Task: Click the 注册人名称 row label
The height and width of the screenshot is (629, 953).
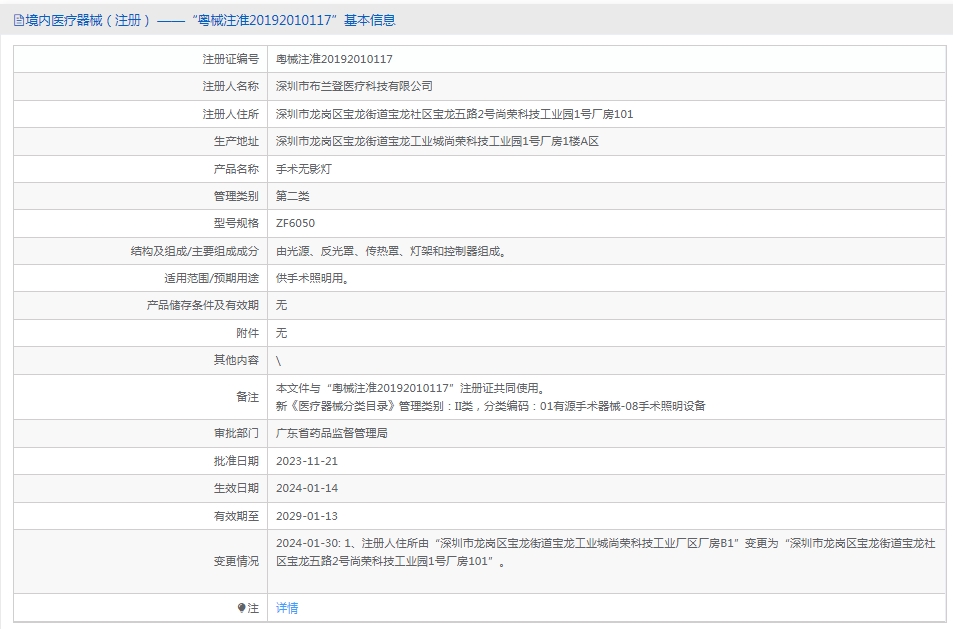Action: pyautogui.click(x=230, y=86)
